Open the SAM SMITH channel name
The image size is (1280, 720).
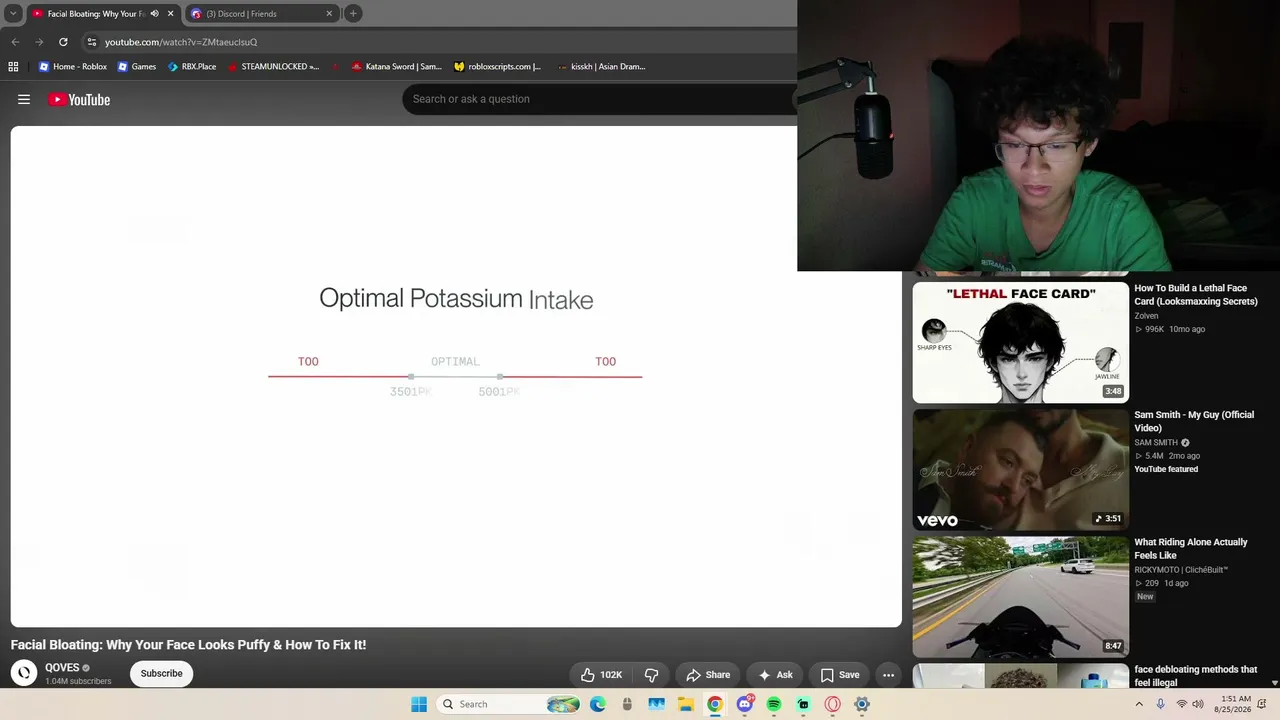(1156, 443)
